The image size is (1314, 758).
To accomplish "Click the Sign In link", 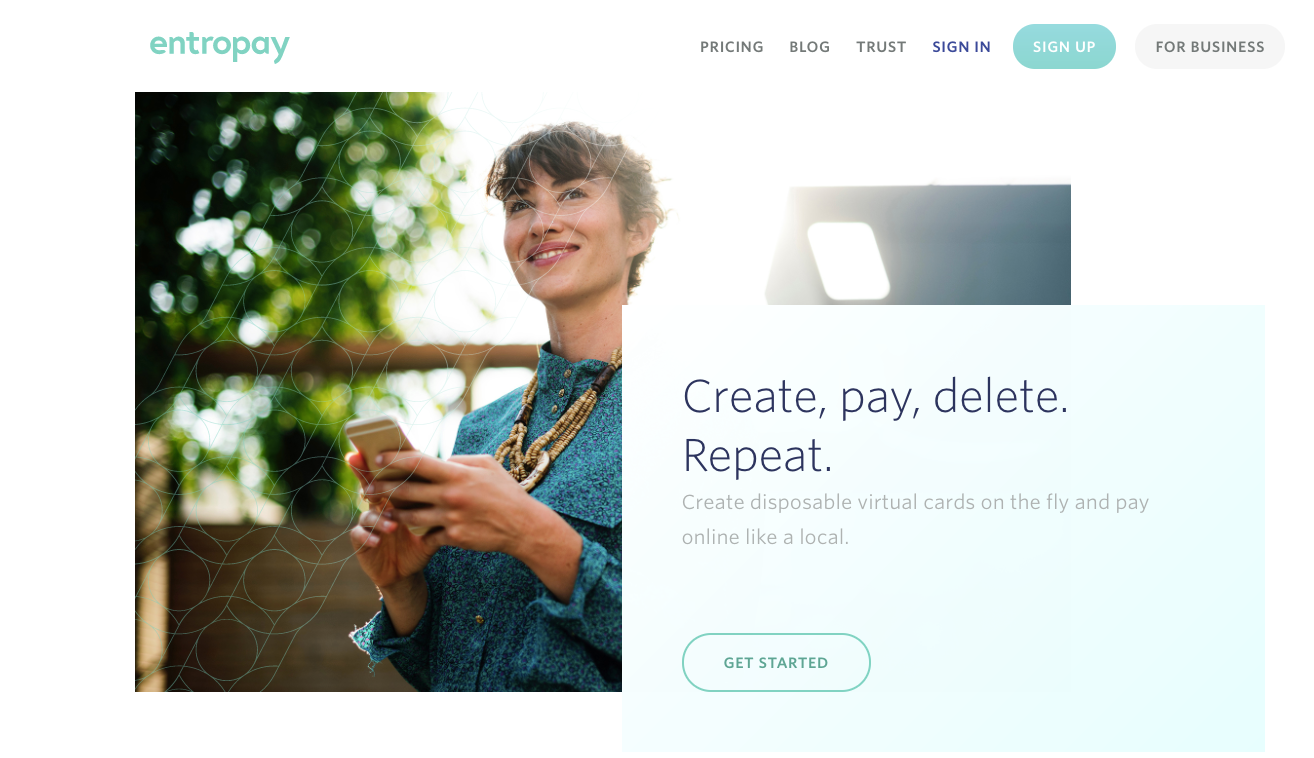I will [x=961, y=47].
